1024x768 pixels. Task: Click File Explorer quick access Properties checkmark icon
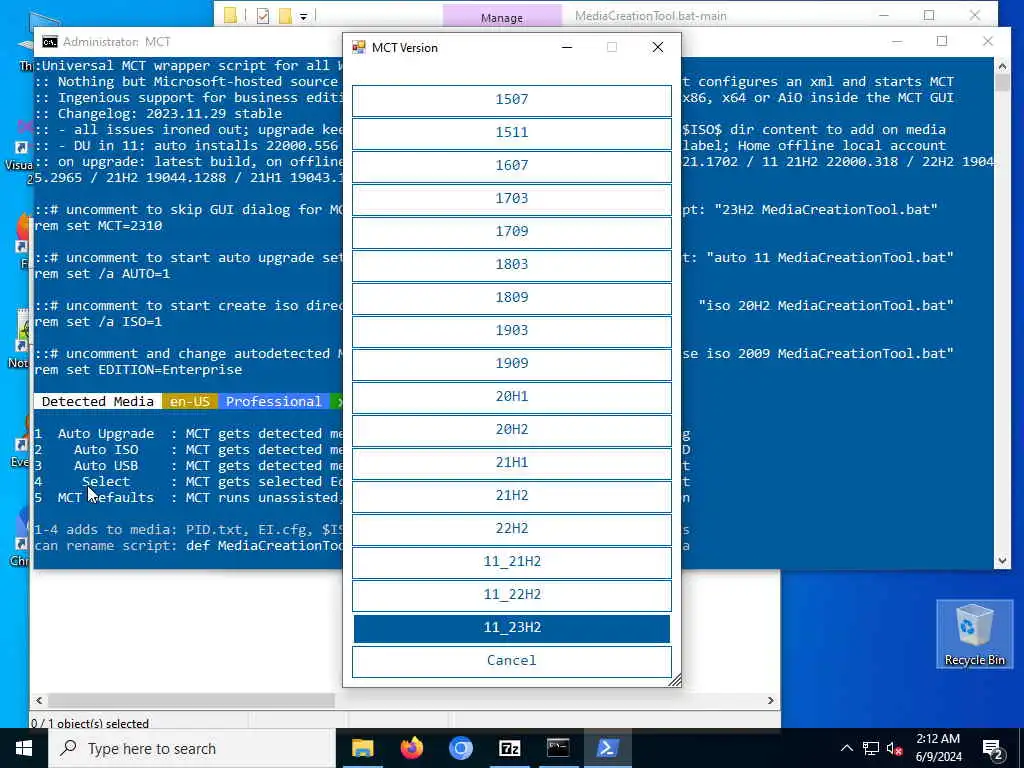[x=263, y=16]
